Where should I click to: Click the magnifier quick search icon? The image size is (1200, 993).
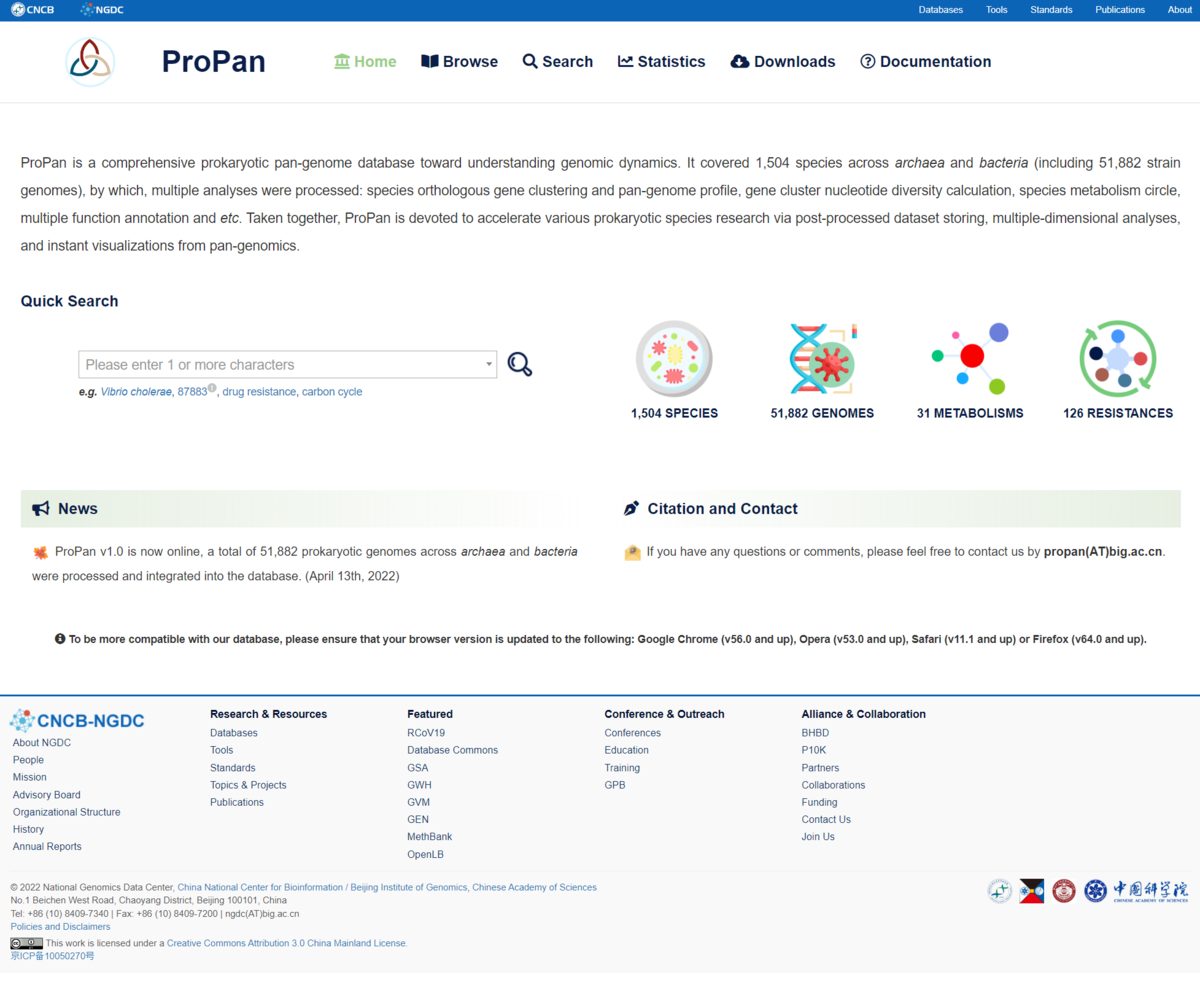(519, 364)
